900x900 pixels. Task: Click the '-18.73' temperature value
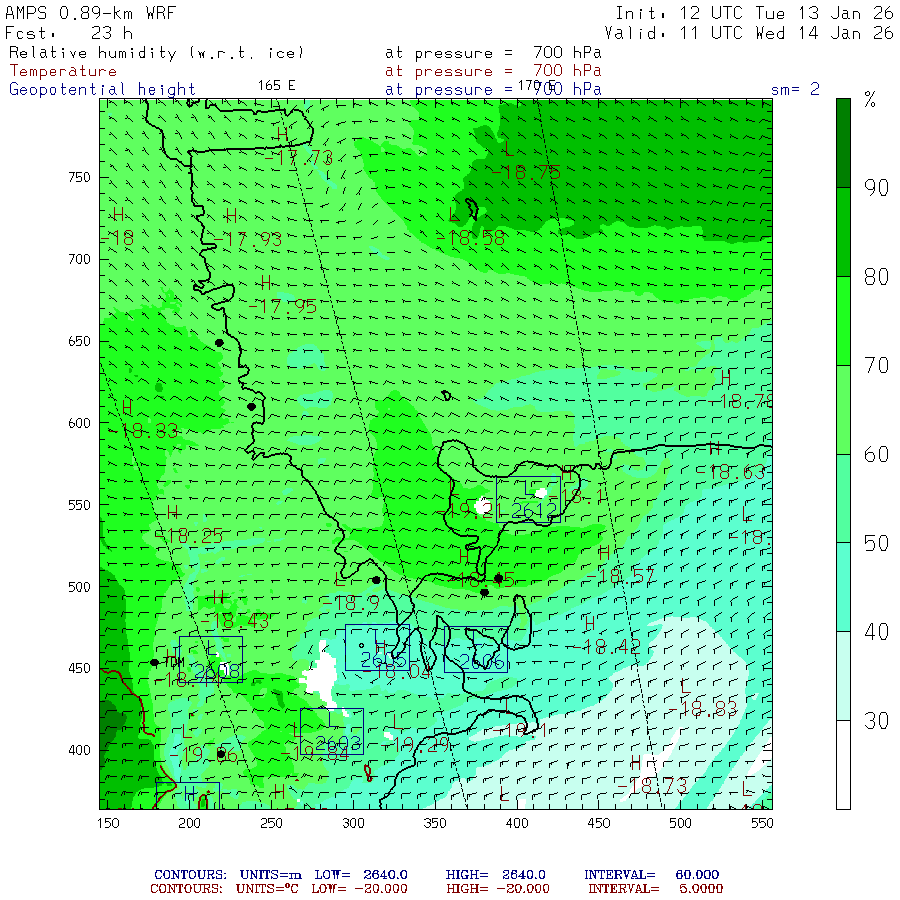[653, 786]
